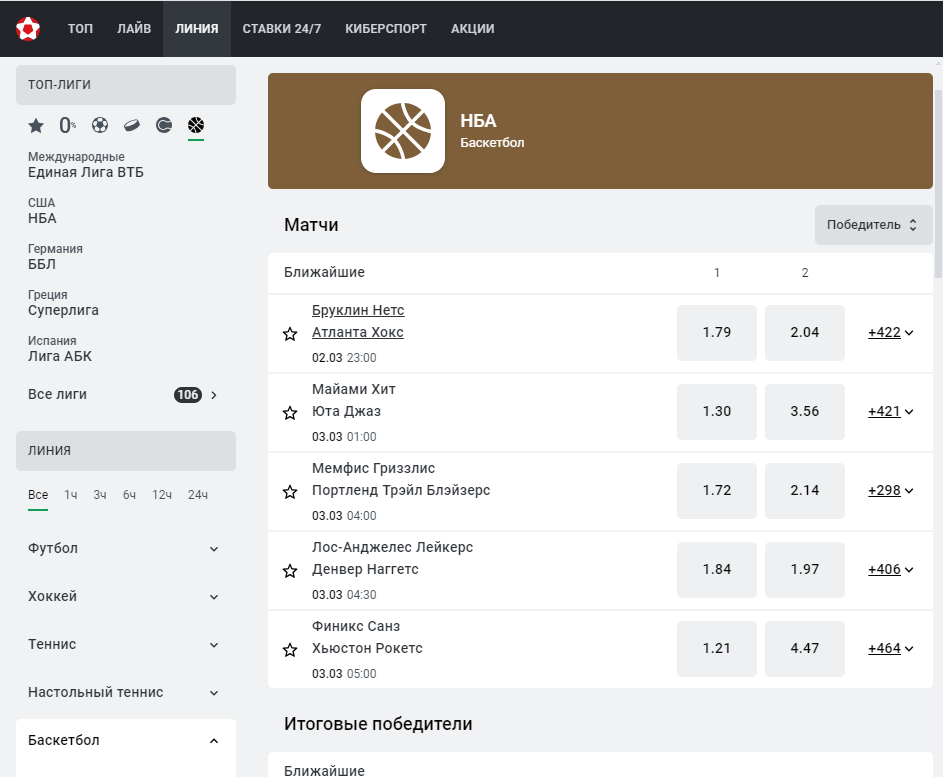Expand +406 extra markets
The width and height of the screenshot is (943, 777).
(x=891, y=570)
